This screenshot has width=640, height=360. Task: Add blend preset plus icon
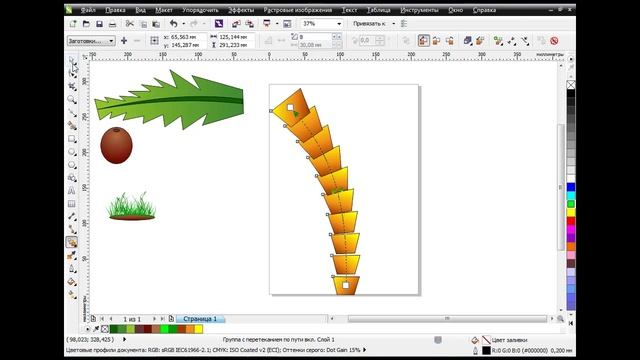(124, 41)
